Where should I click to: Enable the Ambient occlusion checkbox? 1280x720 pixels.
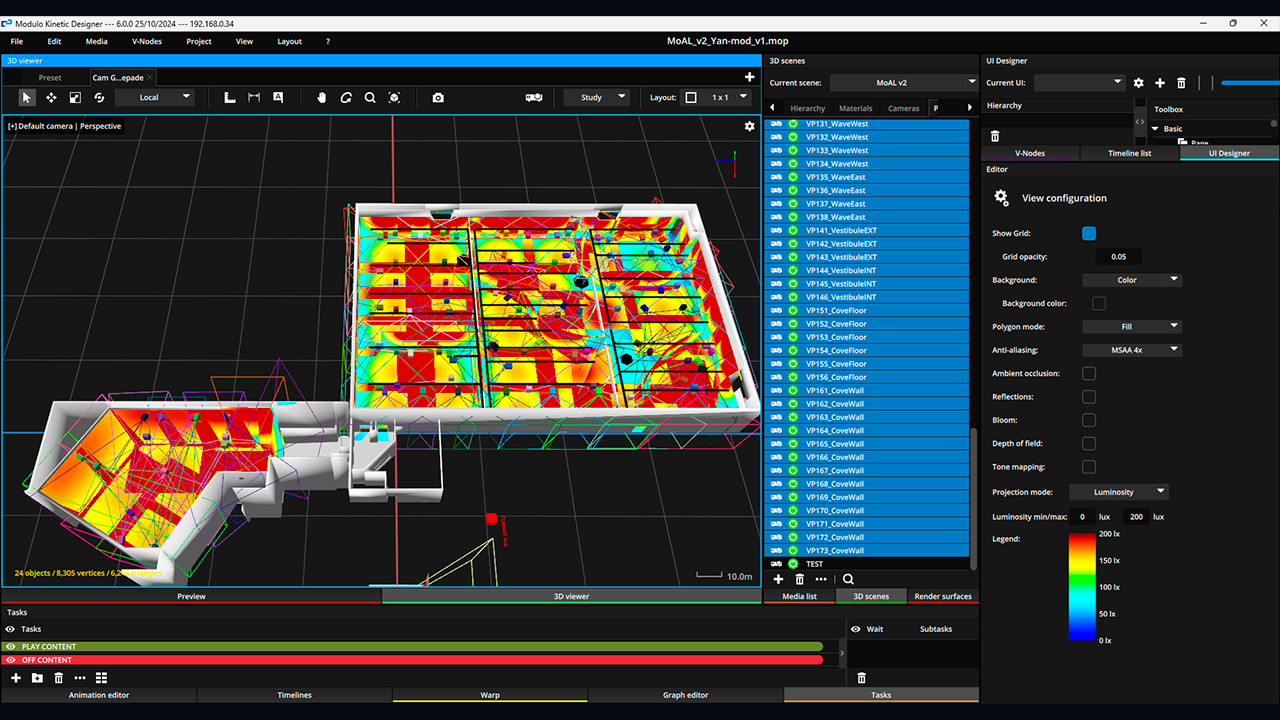click(x=1089, y=373)
